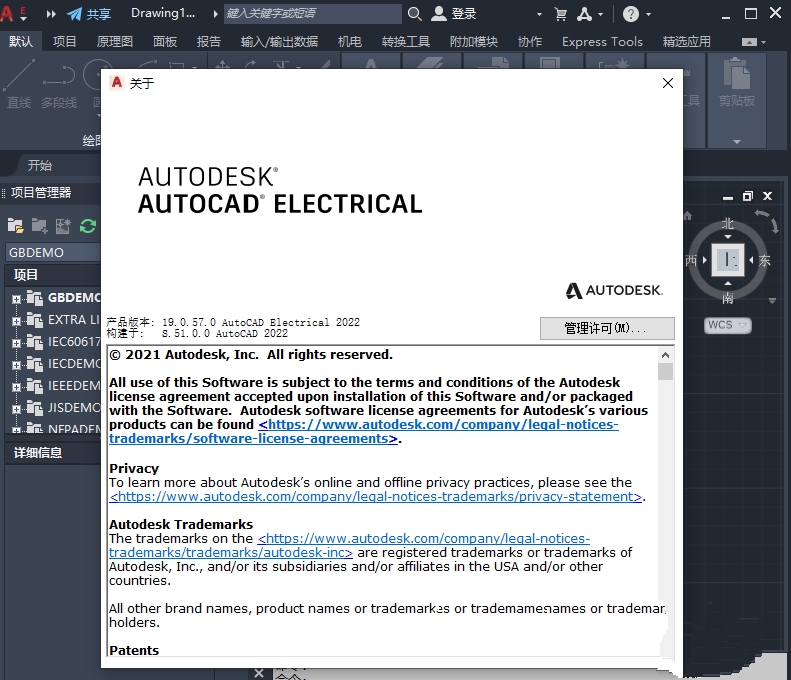Click the ViewCube home icon
791x680 pixels.
(x=688, y=216)
